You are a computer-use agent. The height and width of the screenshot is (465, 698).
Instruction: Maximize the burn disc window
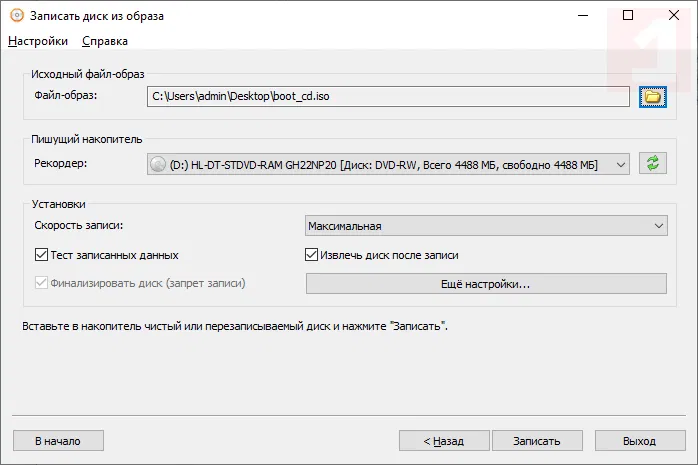point(627,16)
